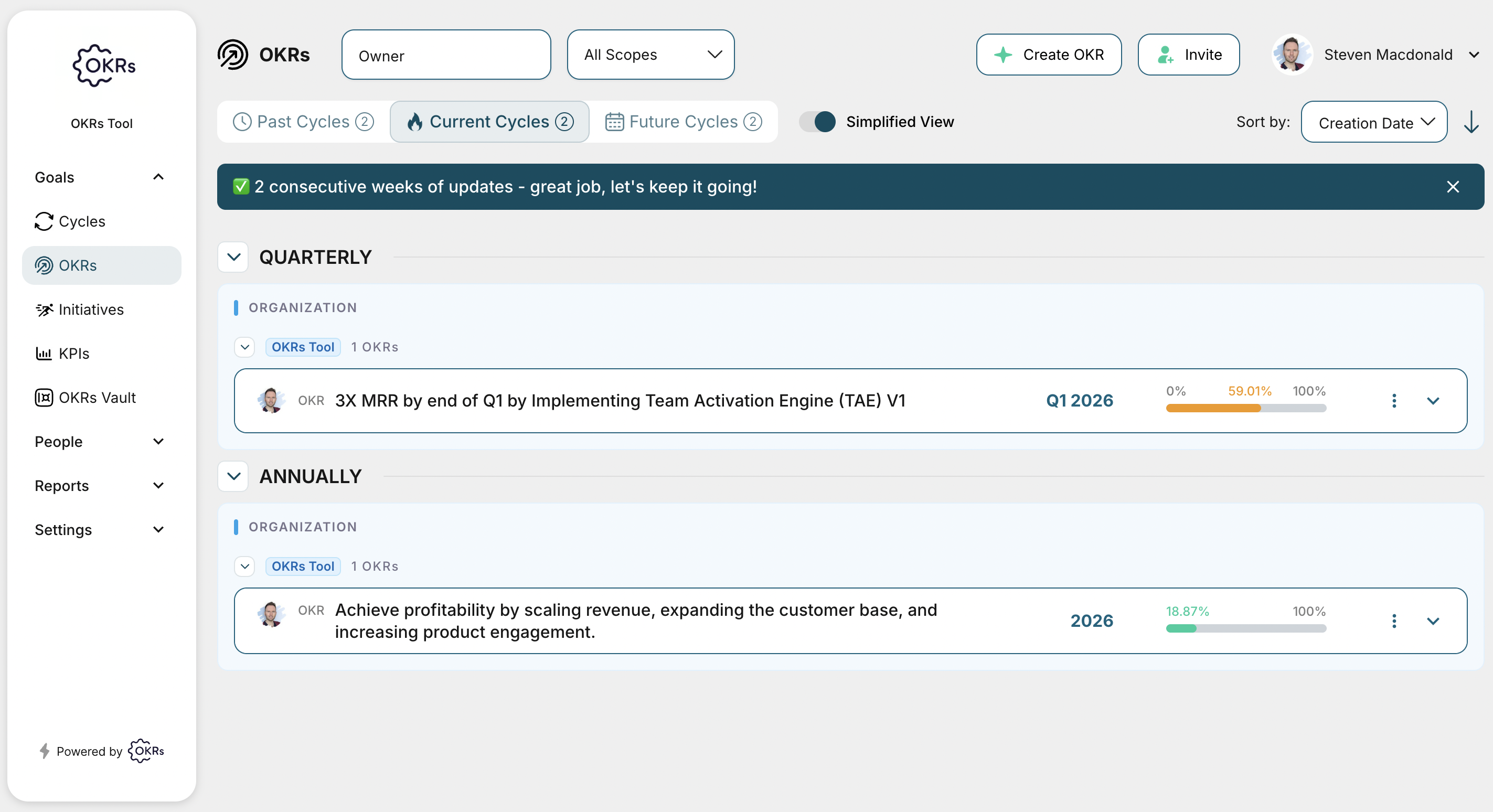Open the Creation Date sort dropdown

[1373, 122]
